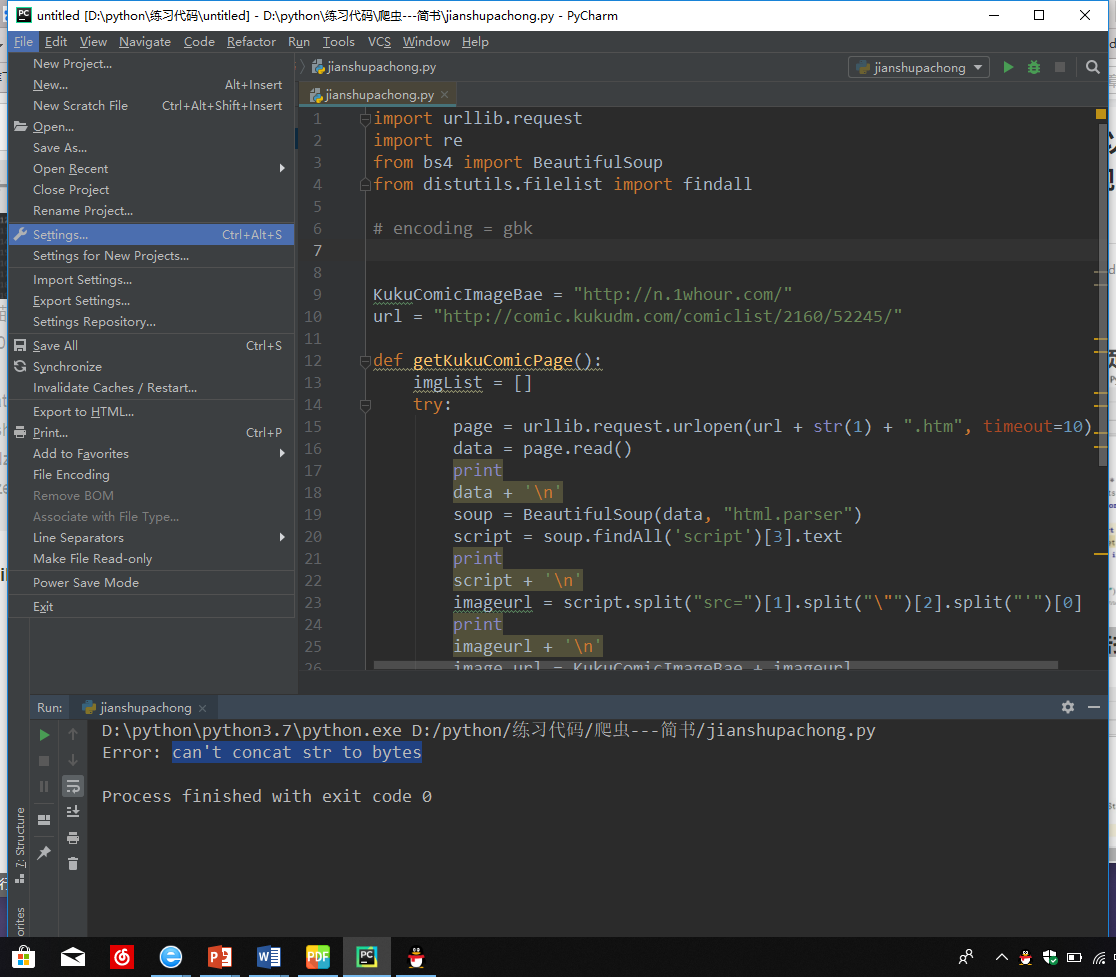The width and height of the screenshot is (1116, 977).
Task: Click the editor horizontal scrollbar
Action: [715, 665]
